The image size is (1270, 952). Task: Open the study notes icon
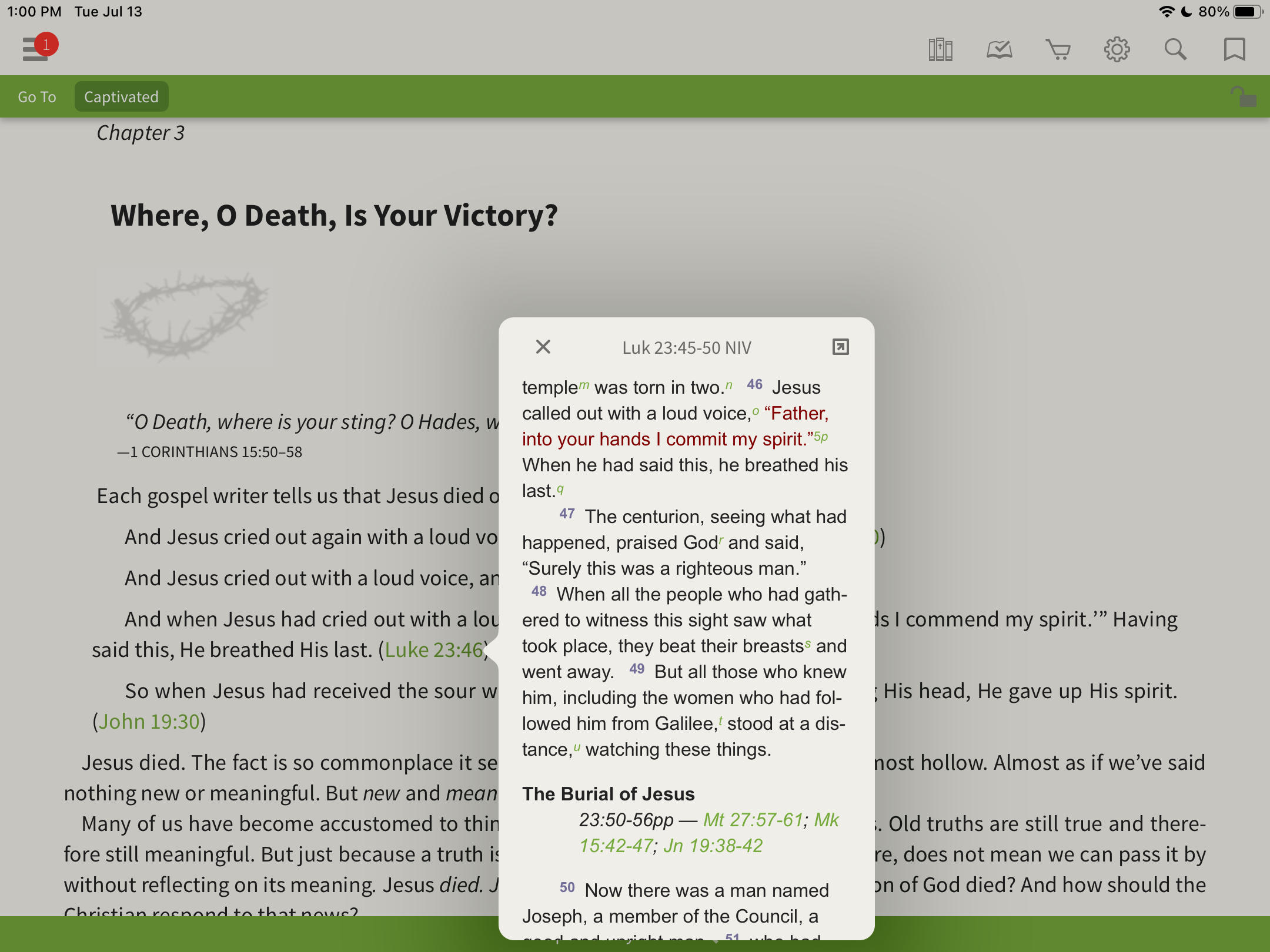999,50
